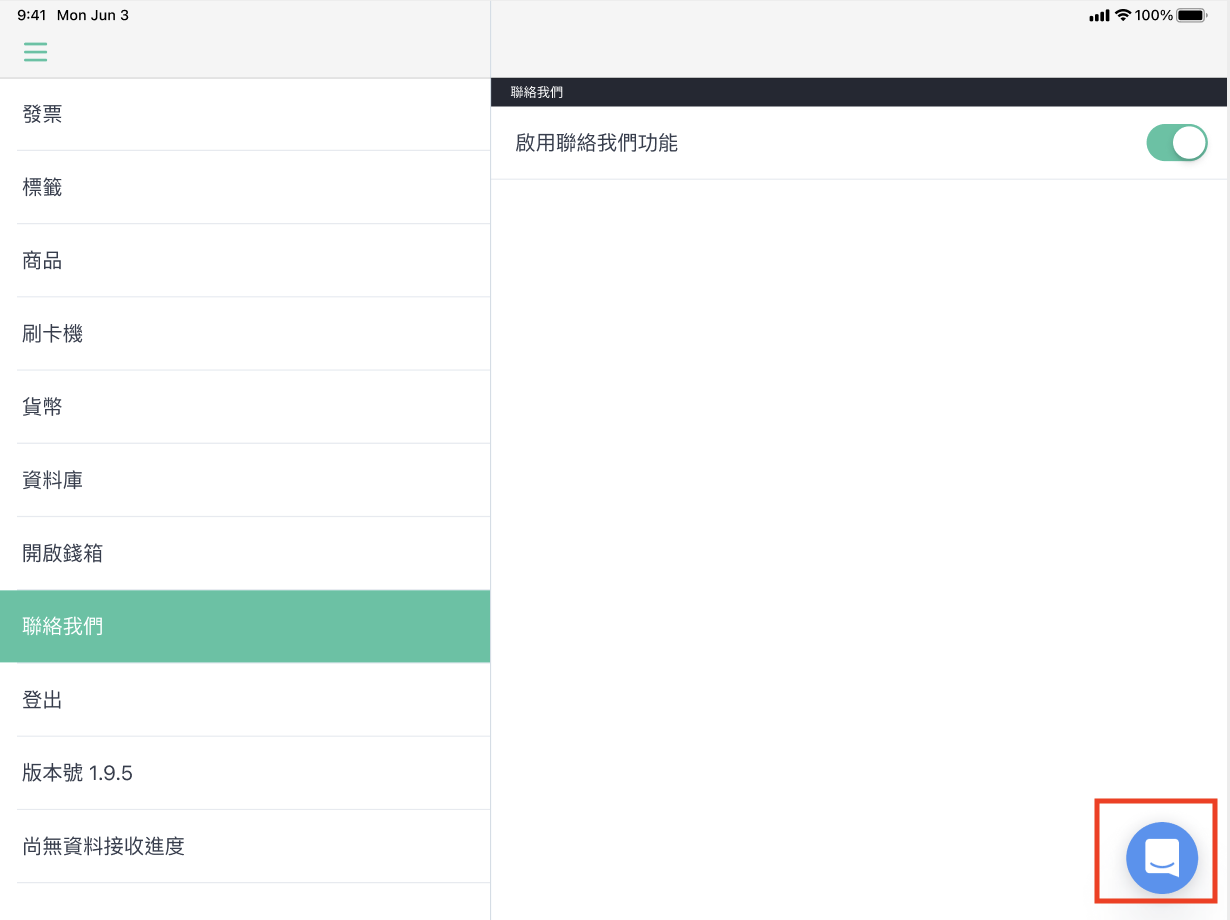Select the highlighted 聯絡我們 item
Screen dimensions: 1230x920
click(245, 626)
